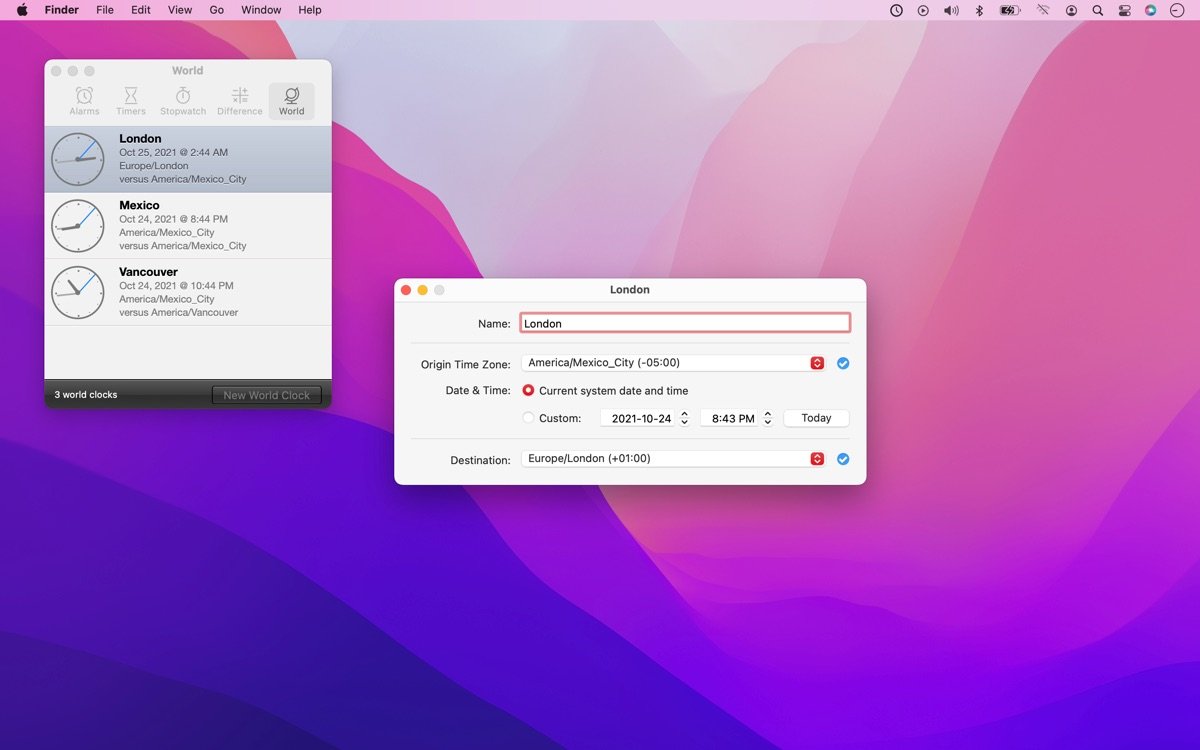
Task: Click the custom date stepper arrows
Action: pyautogui.click(x=685, y=418)
